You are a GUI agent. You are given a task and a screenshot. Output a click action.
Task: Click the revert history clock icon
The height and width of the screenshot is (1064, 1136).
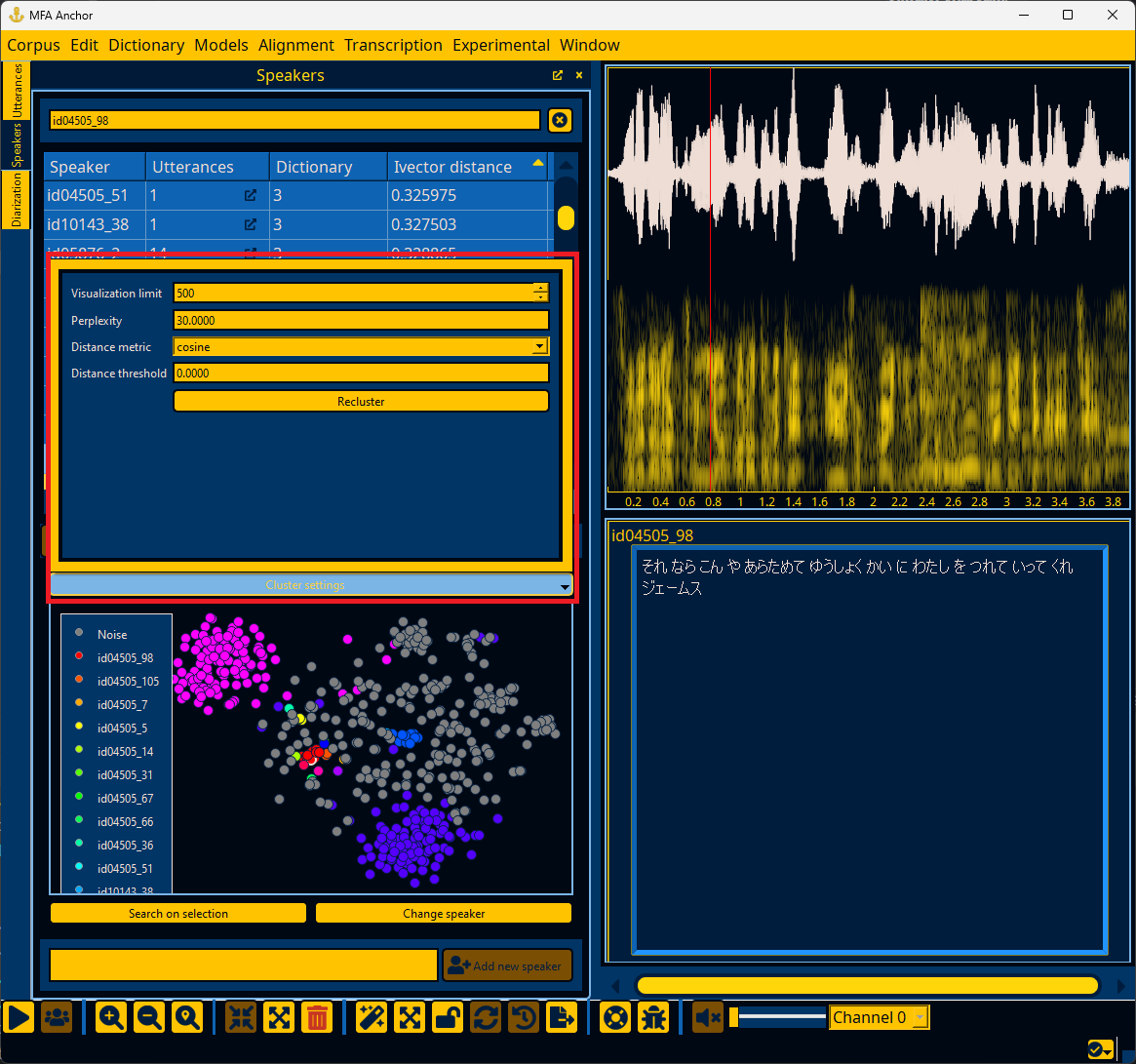(524, 1018)
